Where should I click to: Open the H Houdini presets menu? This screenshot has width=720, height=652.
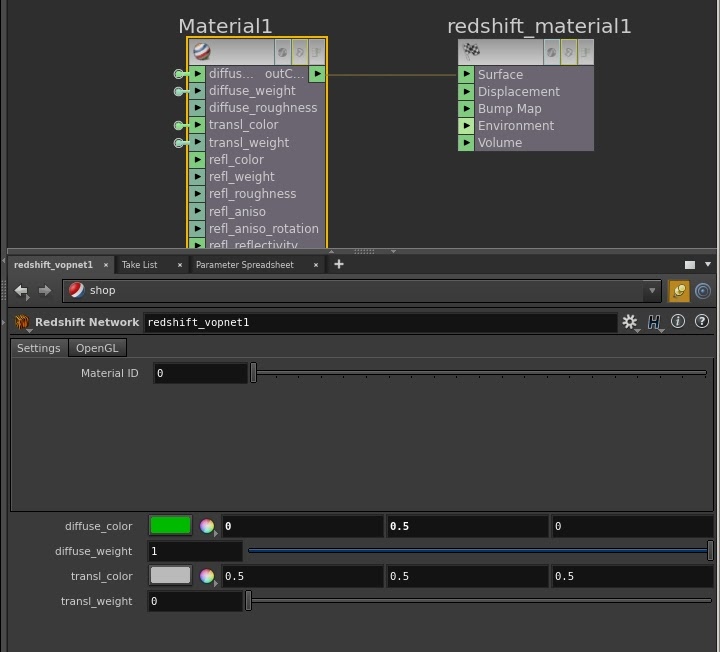point(653,322)
